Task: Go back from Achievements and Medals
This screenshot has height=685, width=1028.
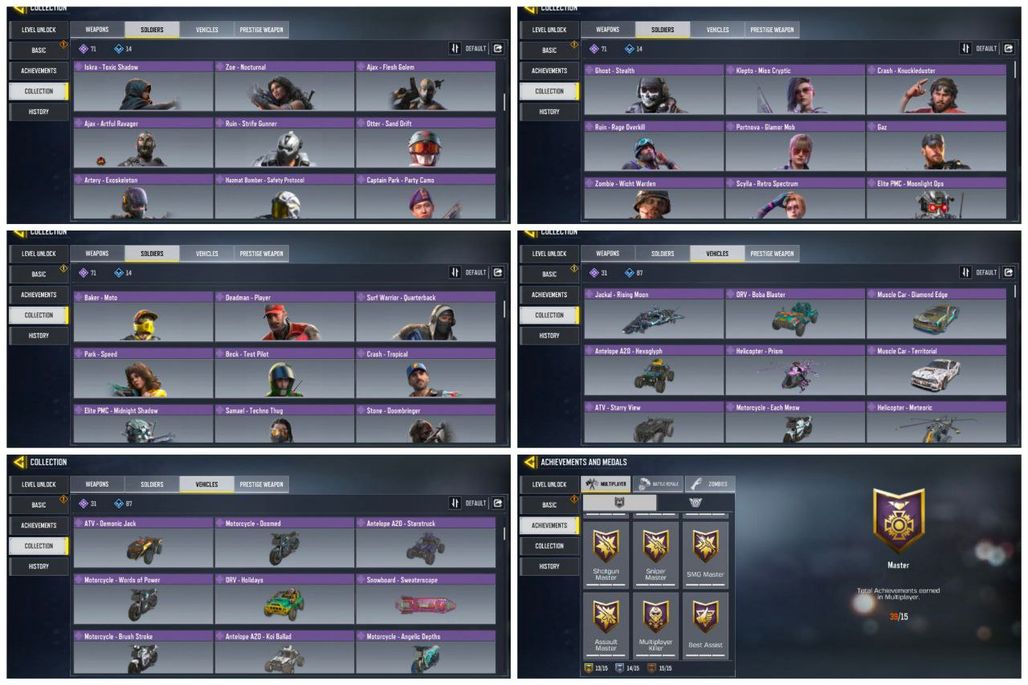Action: click(528, 462)
